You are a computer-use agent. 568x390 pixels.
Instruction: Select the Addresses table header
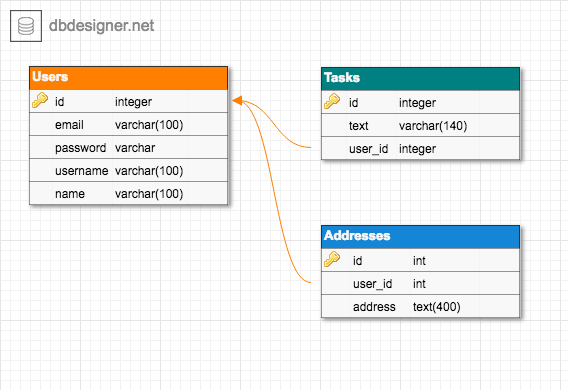click(x=421, y=236)
